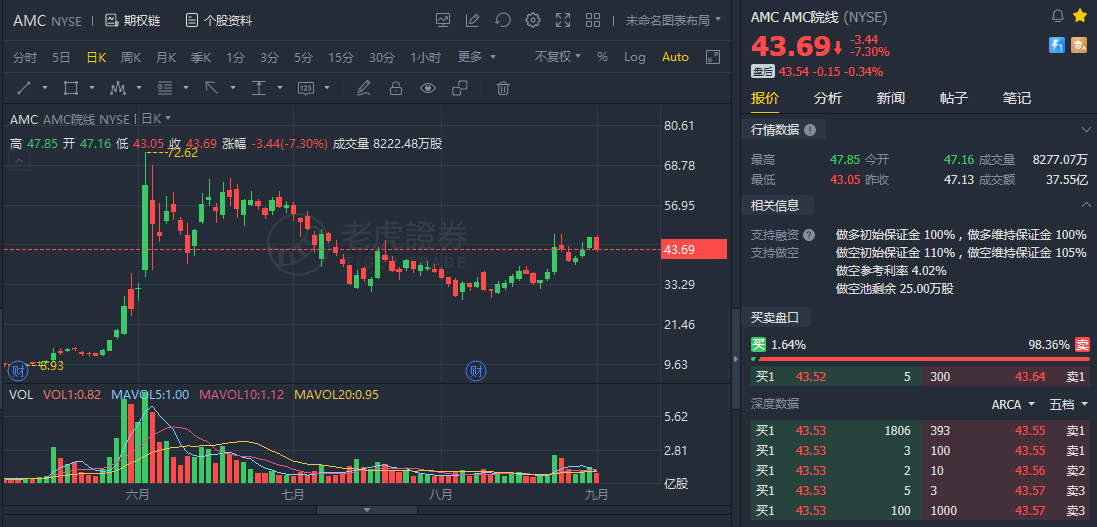Click the 43.69 current price label on axis
This screenshot has width=1097, height=527.
(694, 249)
